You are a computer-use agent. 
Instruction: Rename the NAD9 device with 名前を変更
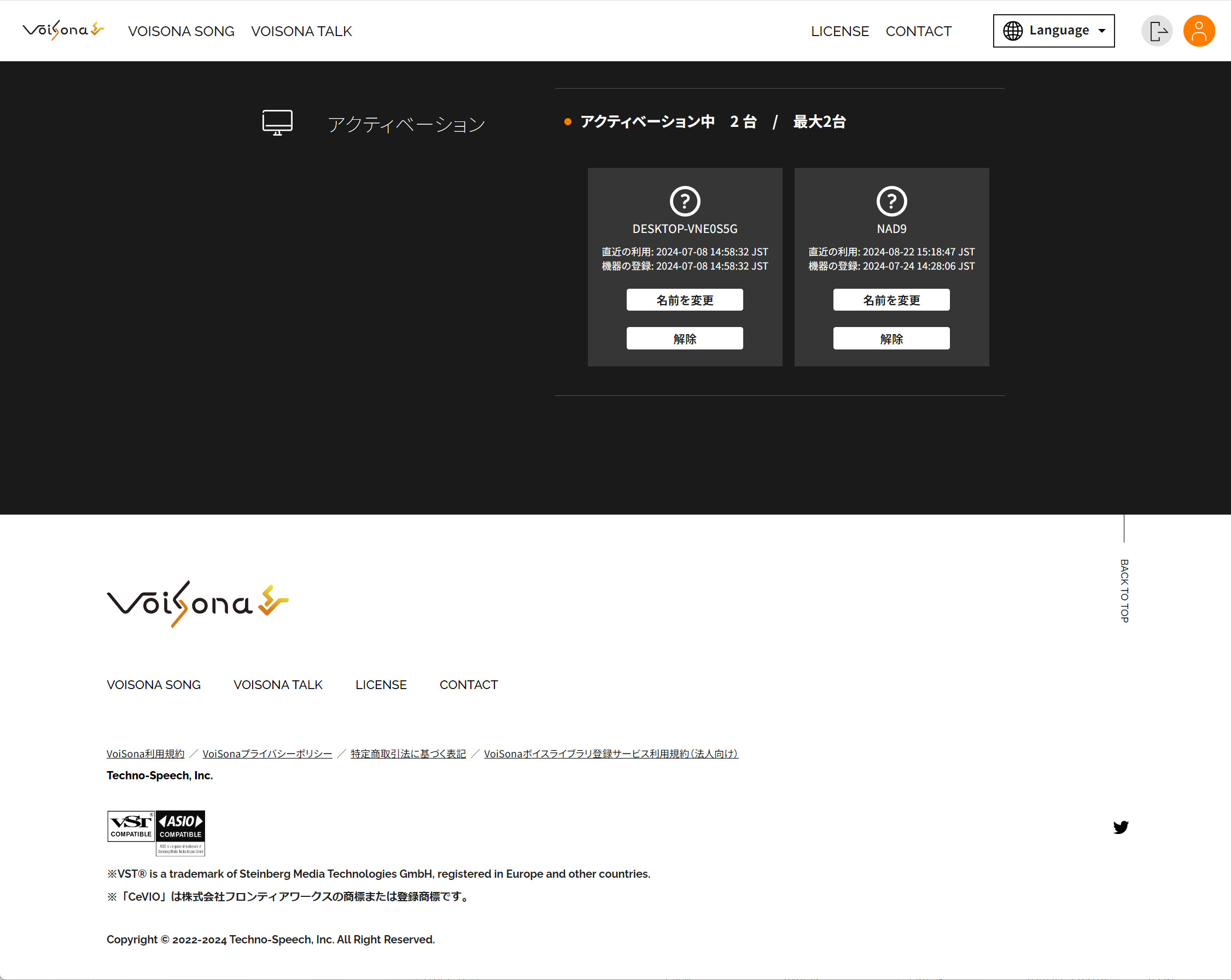click(891, 300)
